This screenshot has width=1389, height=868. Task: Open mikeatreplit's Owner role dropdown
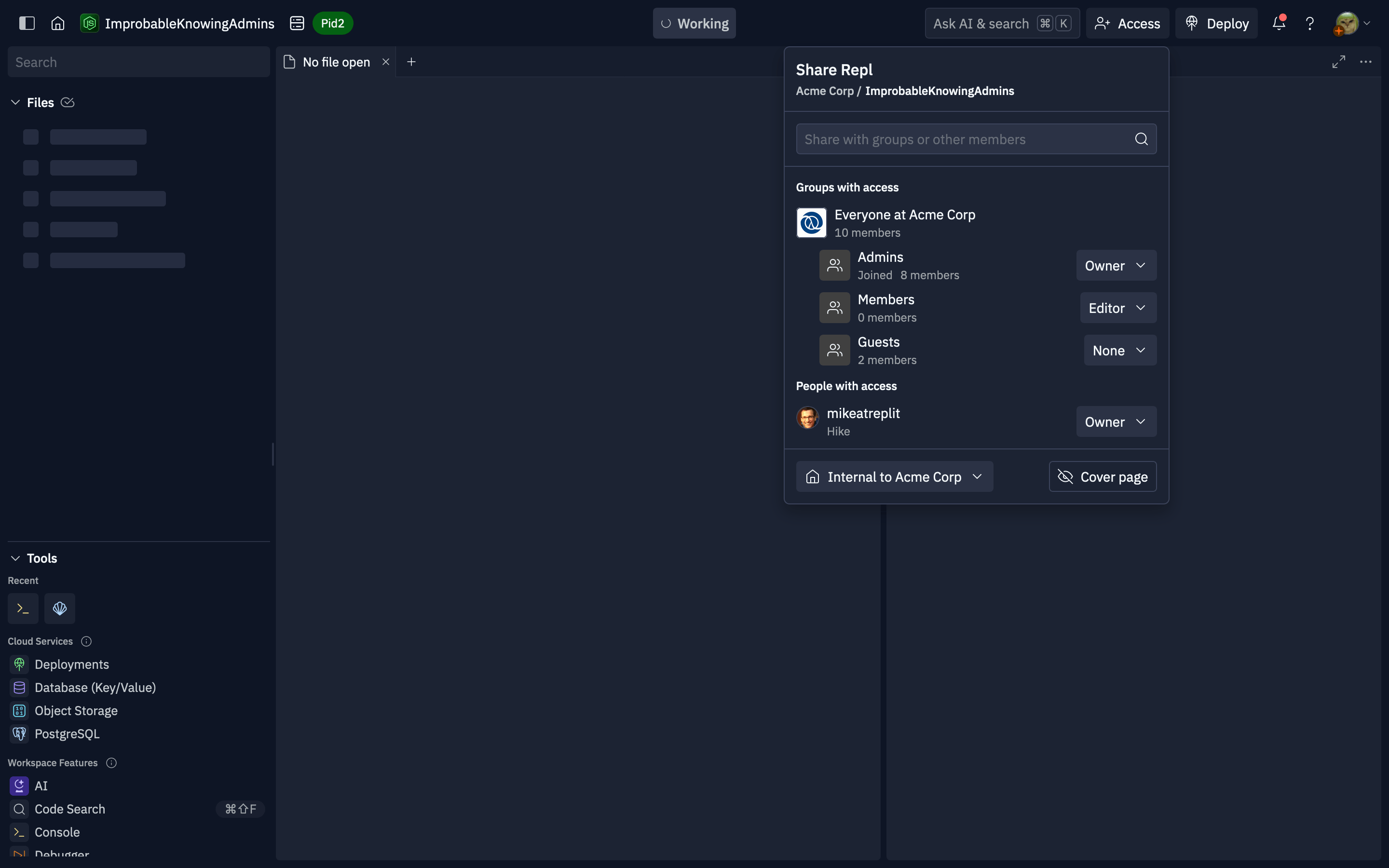point(1116,421)
